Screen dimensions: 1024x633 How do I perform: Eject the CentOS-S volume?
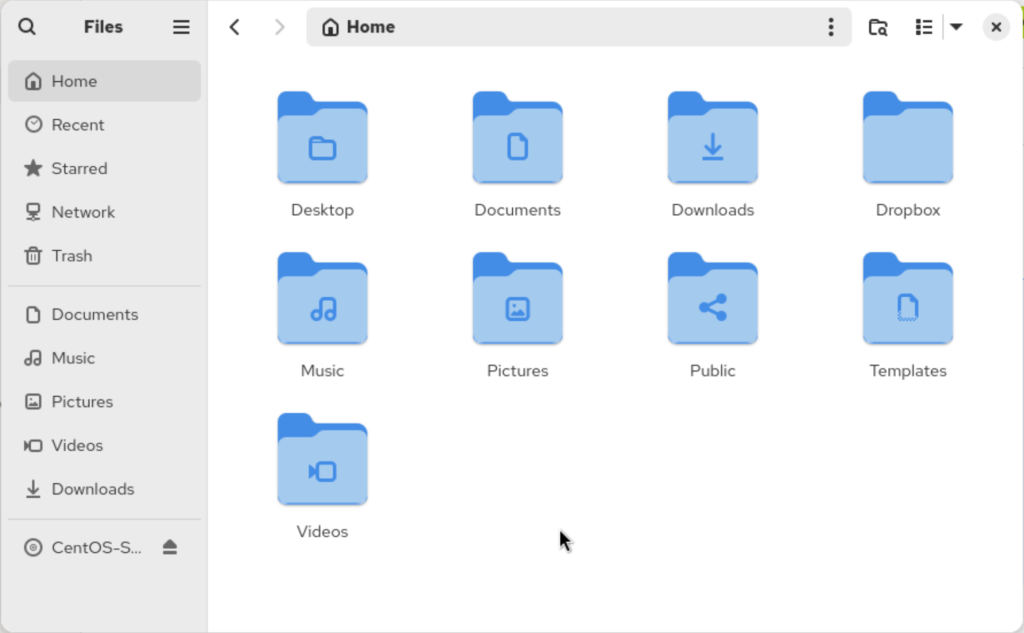click(x=170, y=547)
